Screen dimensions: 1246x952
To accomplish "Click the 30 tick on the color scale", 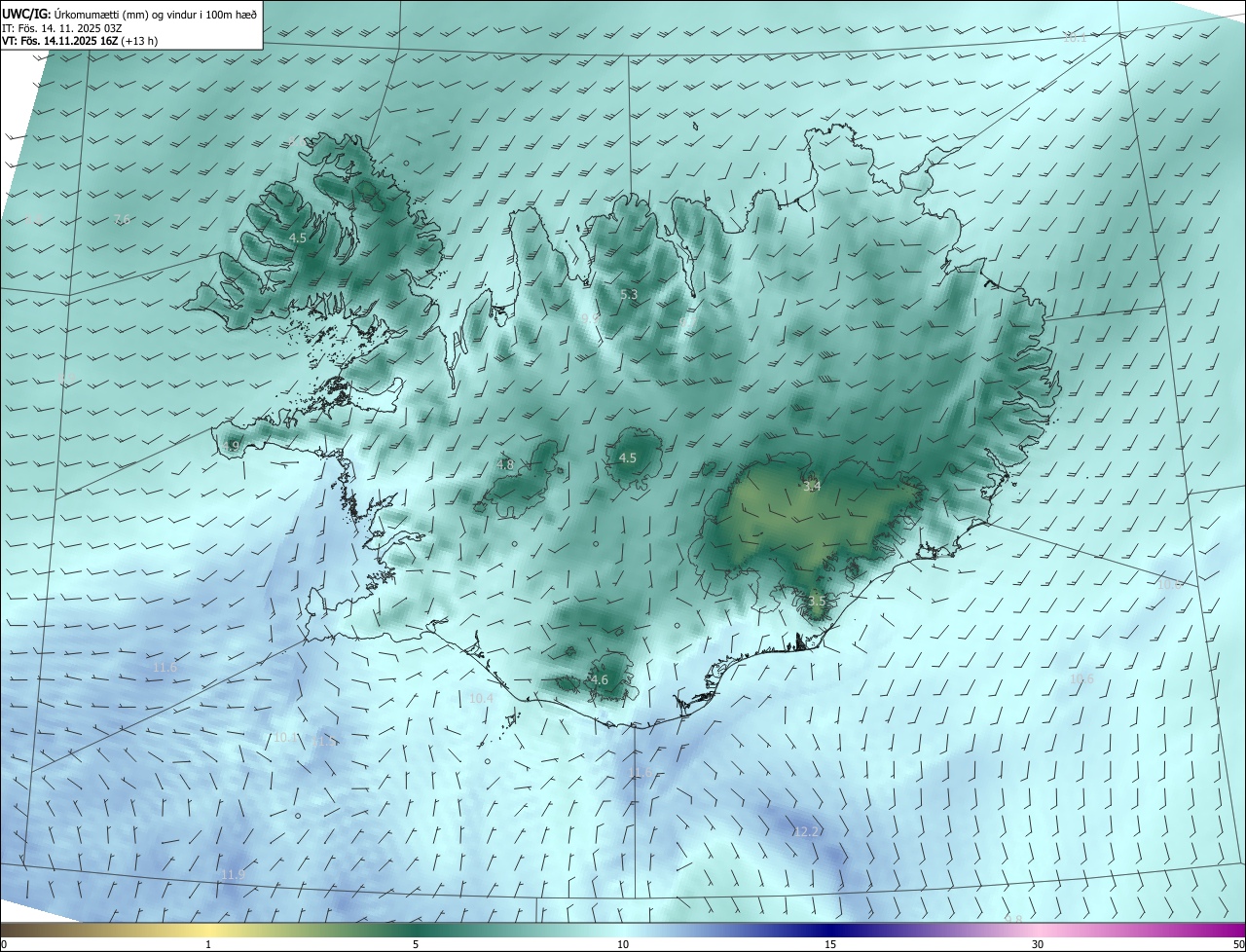I will (1038, 944).
